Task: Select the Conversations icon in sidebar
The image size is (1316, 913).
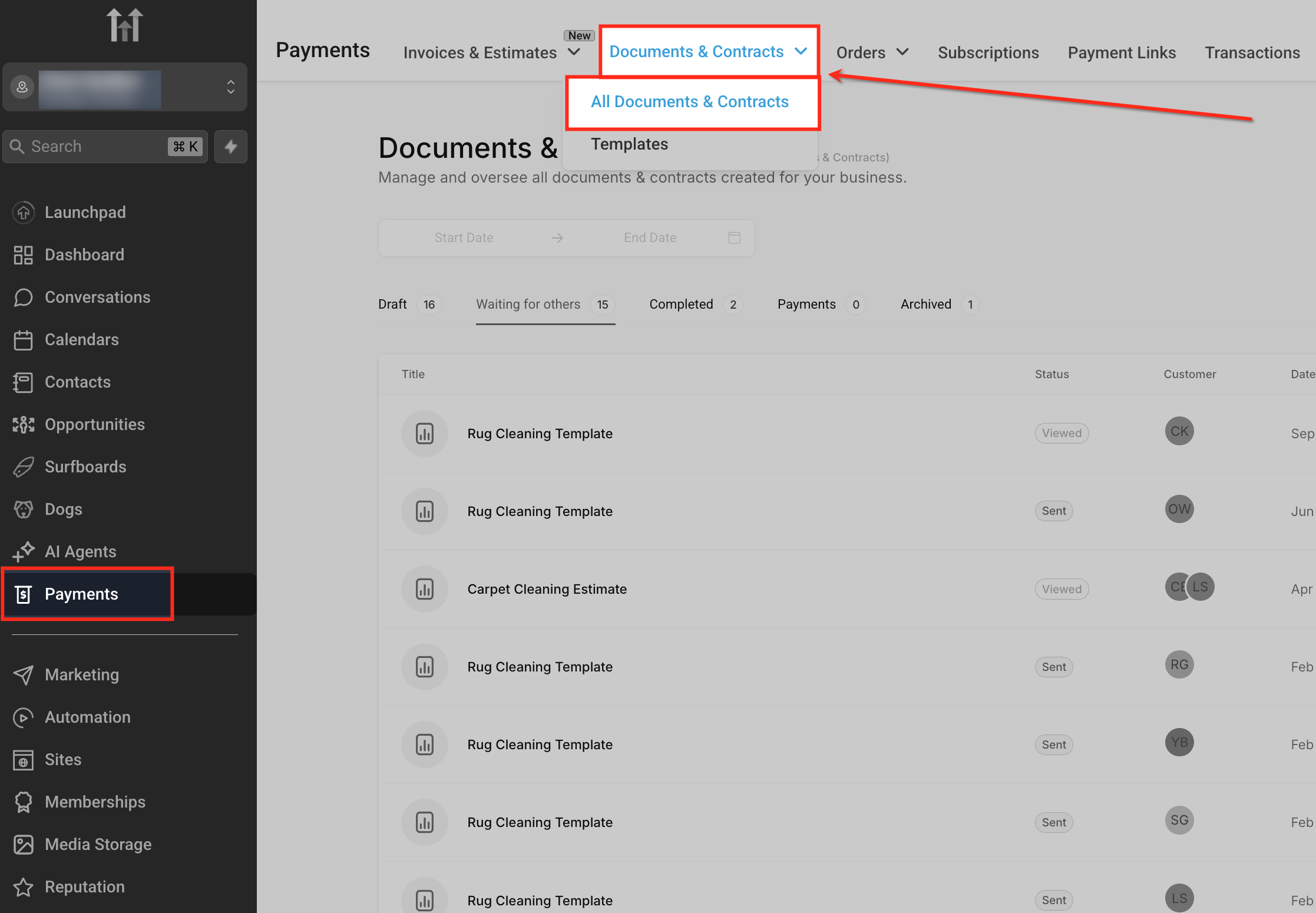Action: [24, 297]
